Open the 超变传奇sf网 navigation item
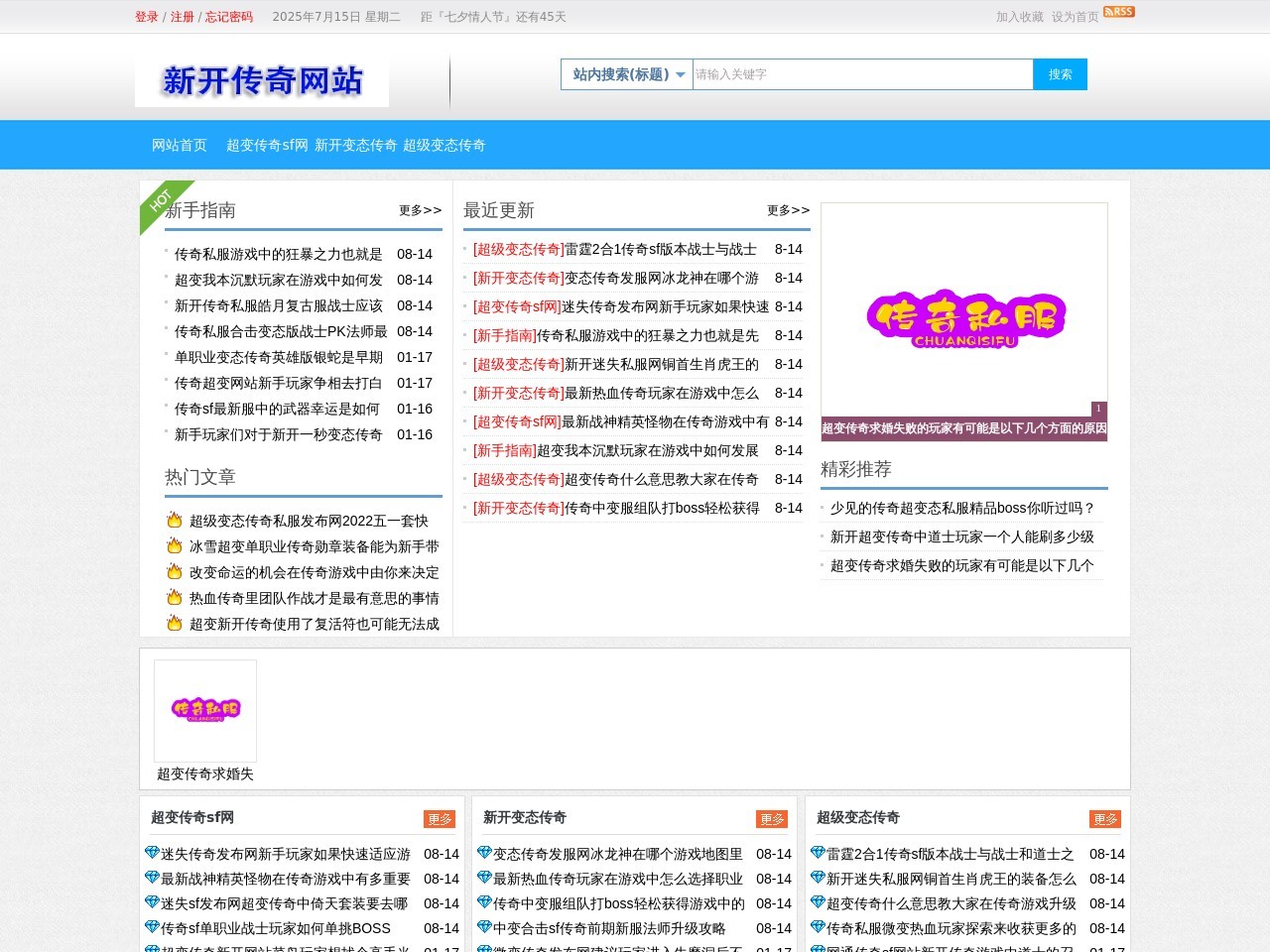This screenshot has height=952, width=1270. (267, 145)
